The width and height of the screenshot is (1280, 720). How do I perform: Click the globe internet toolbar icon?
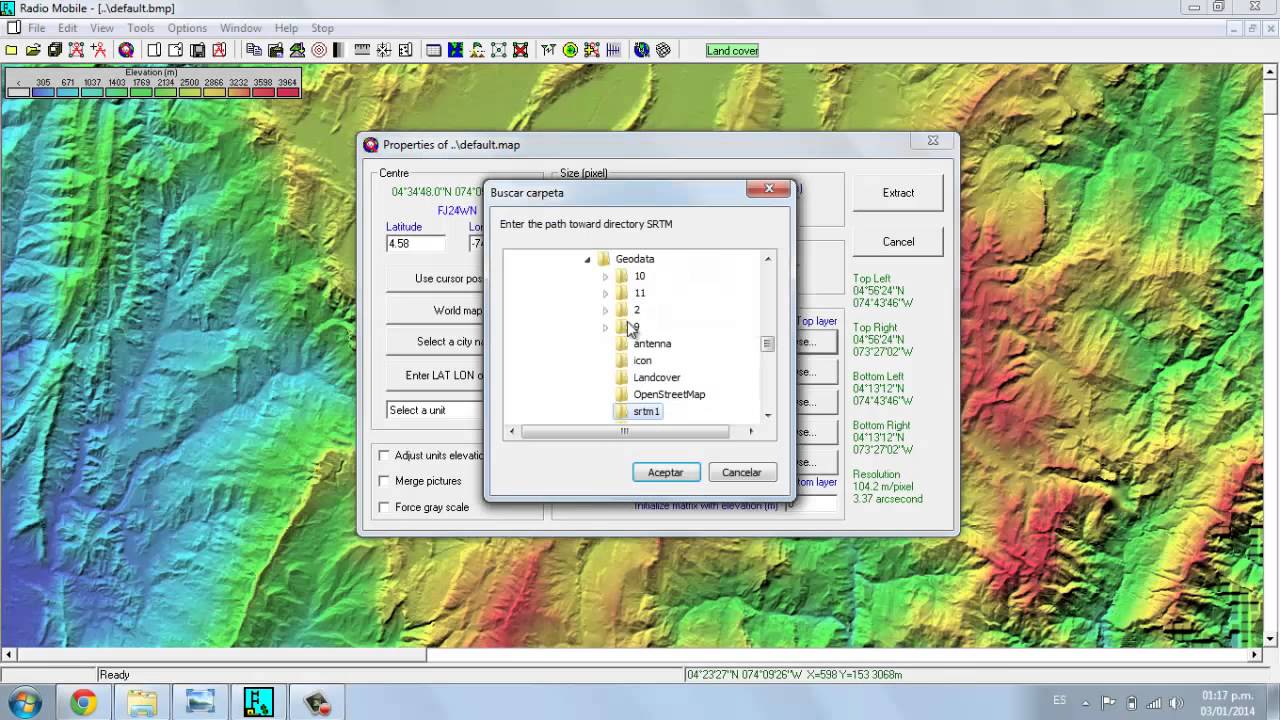(641, 50)
